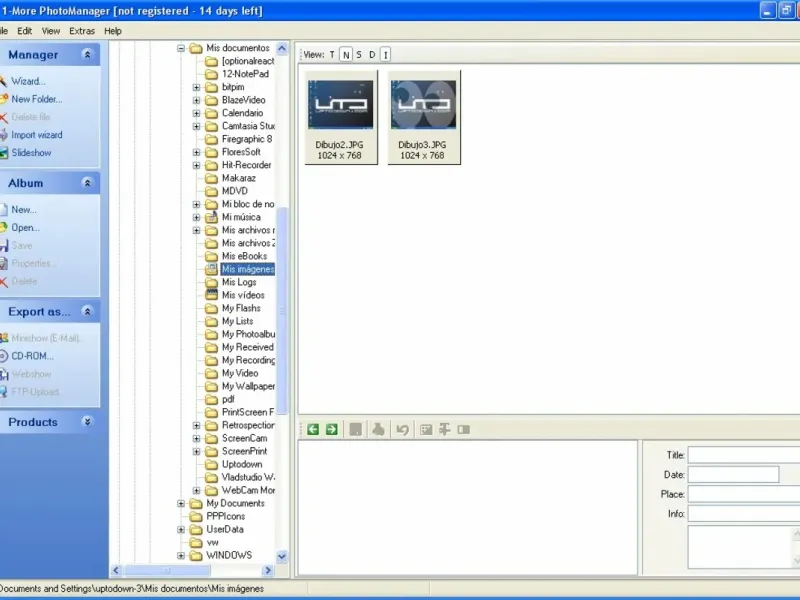Open the Help menu
The height and width of the screenshot is (600, 800).
click(x=113, y=31)
